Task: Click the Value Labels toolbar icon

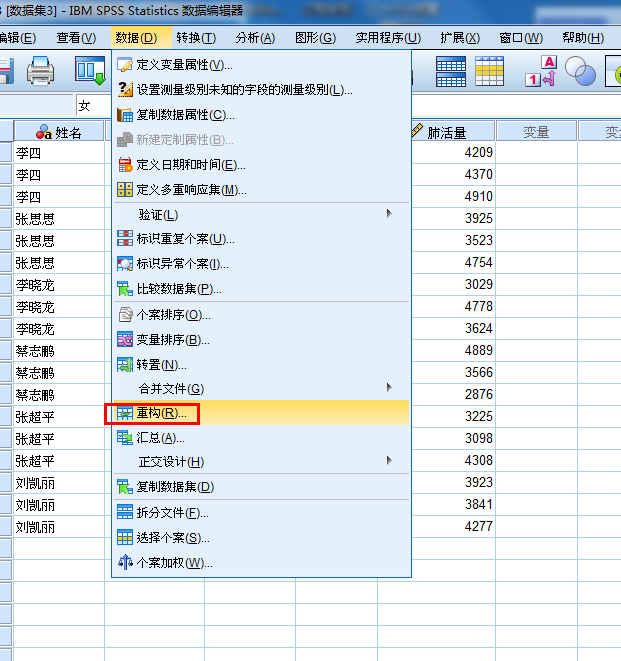Action: click(541, 71)
